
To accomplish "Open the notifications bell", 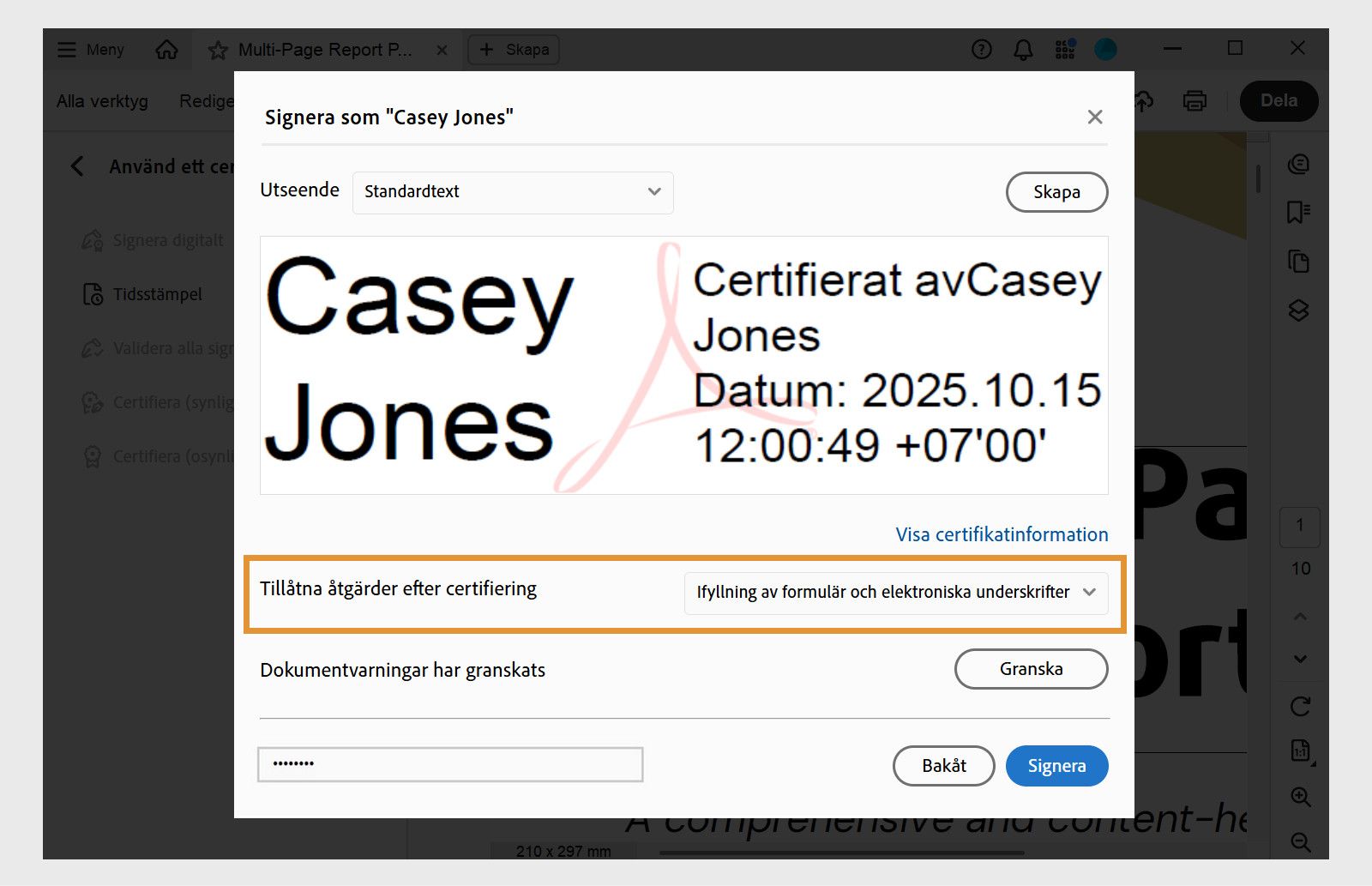I will point(1022,49).
